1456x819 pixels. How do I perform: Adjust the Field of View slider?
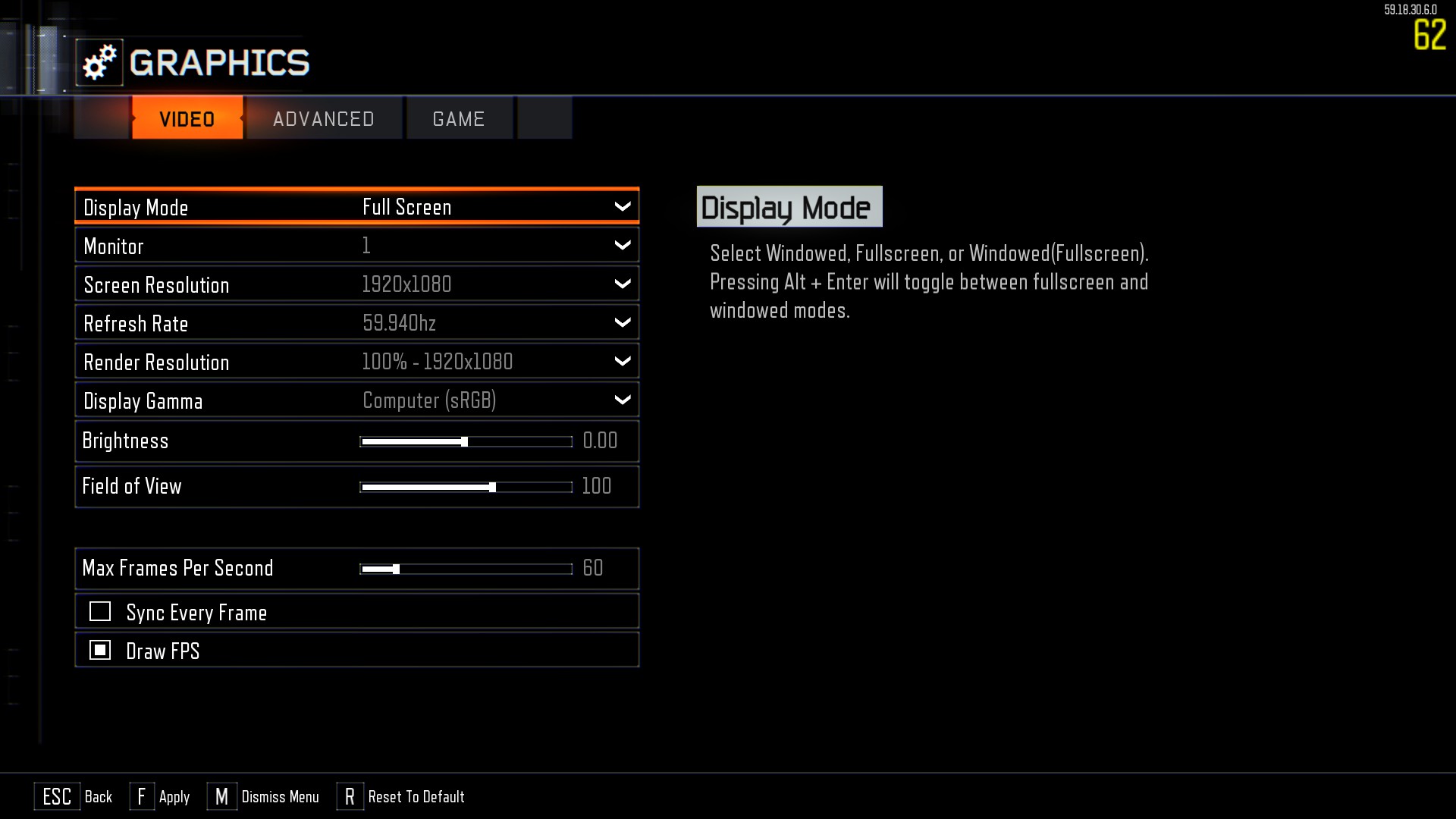(466, 487)
